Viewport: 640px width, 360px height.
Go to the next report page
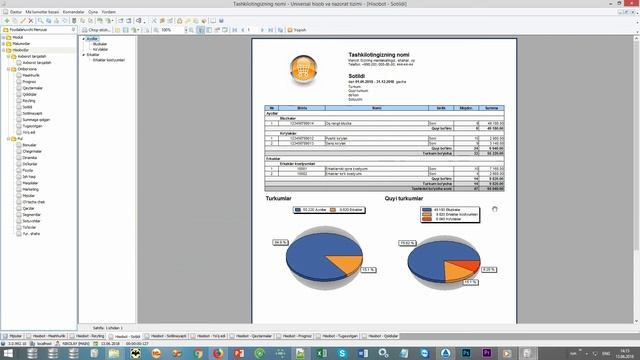point(262,30)
